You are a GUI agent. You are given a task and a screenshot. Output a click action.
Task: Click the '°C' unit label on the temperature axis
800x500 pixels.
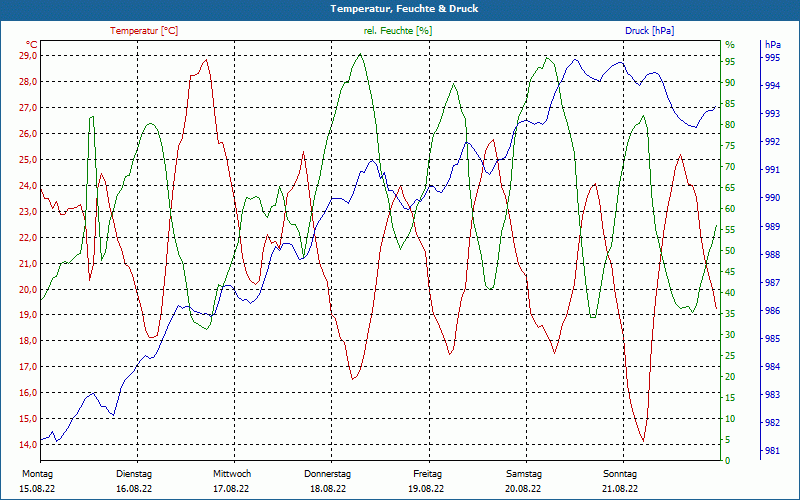32,44
